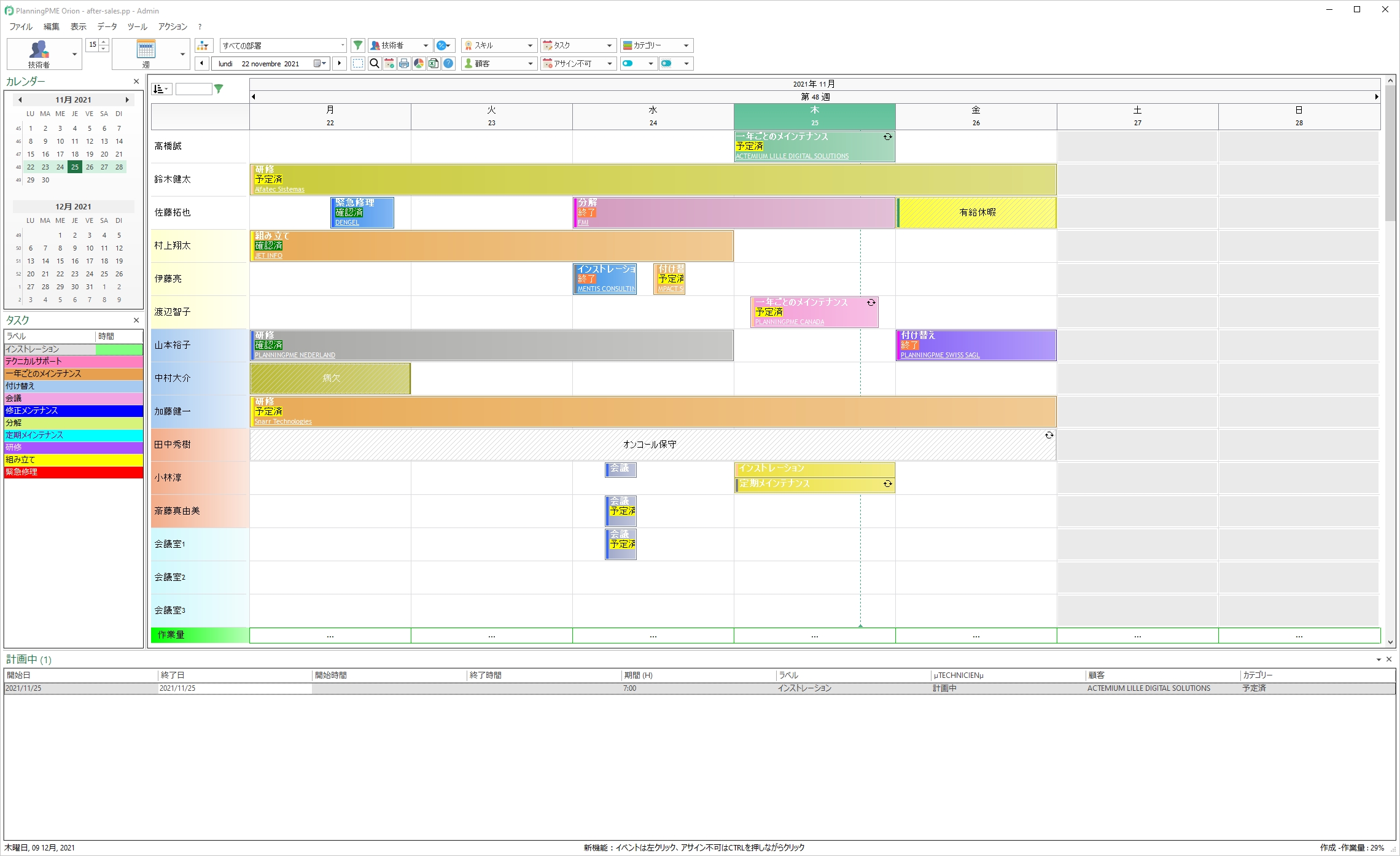Image resolution: width=1400 pixels, height=856 pixels.
Task: Open the ? help menu
Action: point(200,26)
